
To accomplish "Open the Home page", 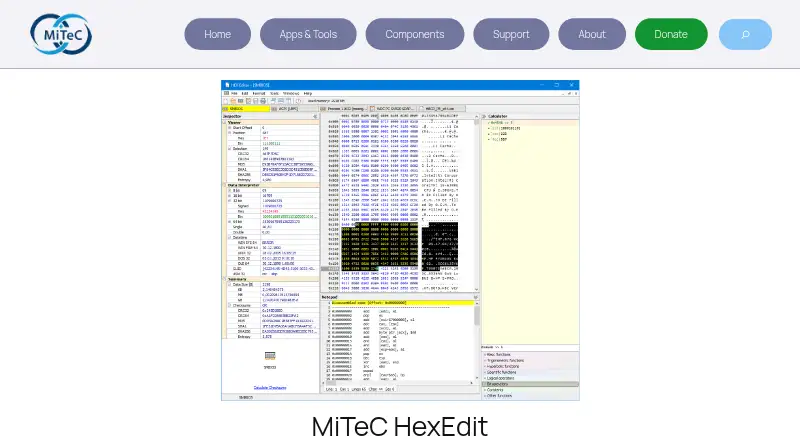I will coord(217,34).
